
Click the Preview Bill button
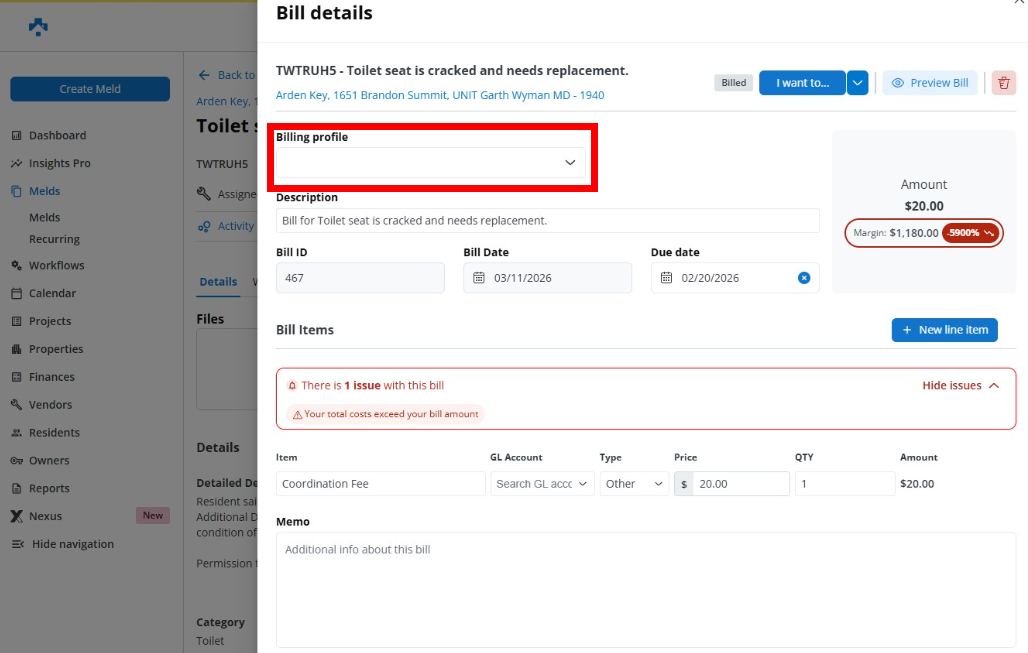(930, 83)
